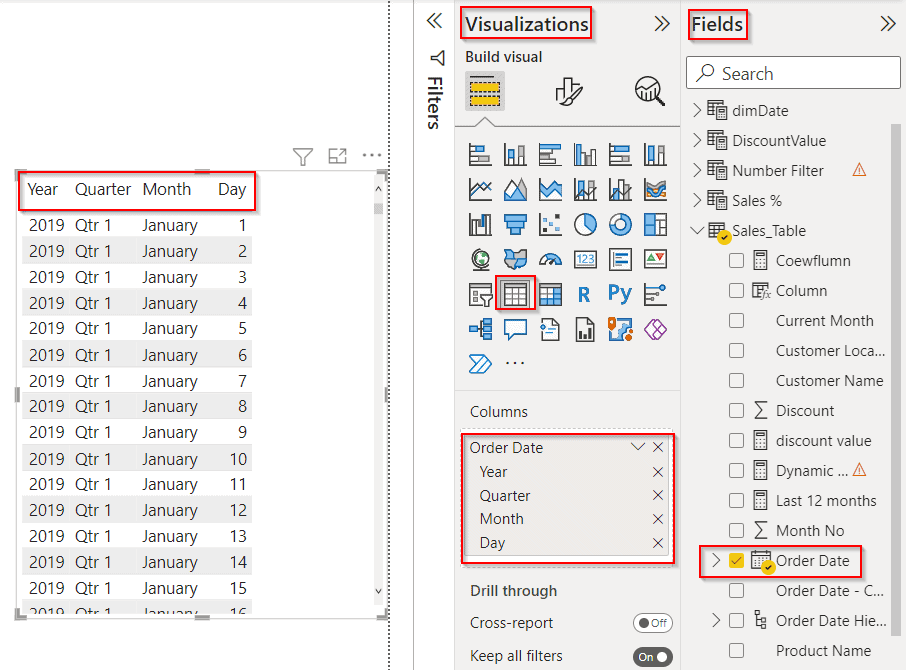The width and height of the screenshot is (906, 670).
Task: Choose the clustered bar chart visual
Action: [x=550, y=155]
